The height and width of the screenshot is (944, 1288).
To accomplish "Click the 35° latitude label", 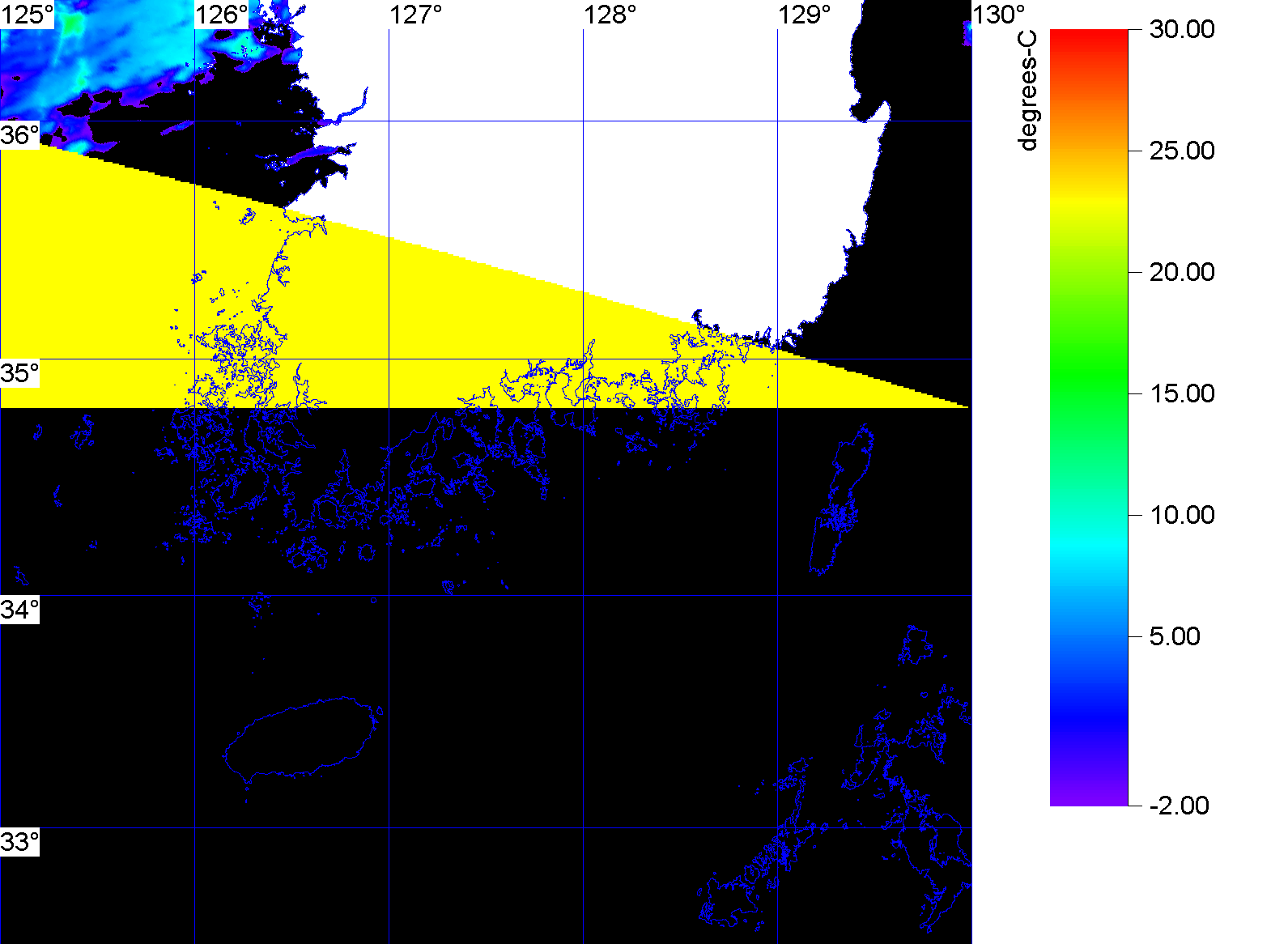I will [19, 373].
